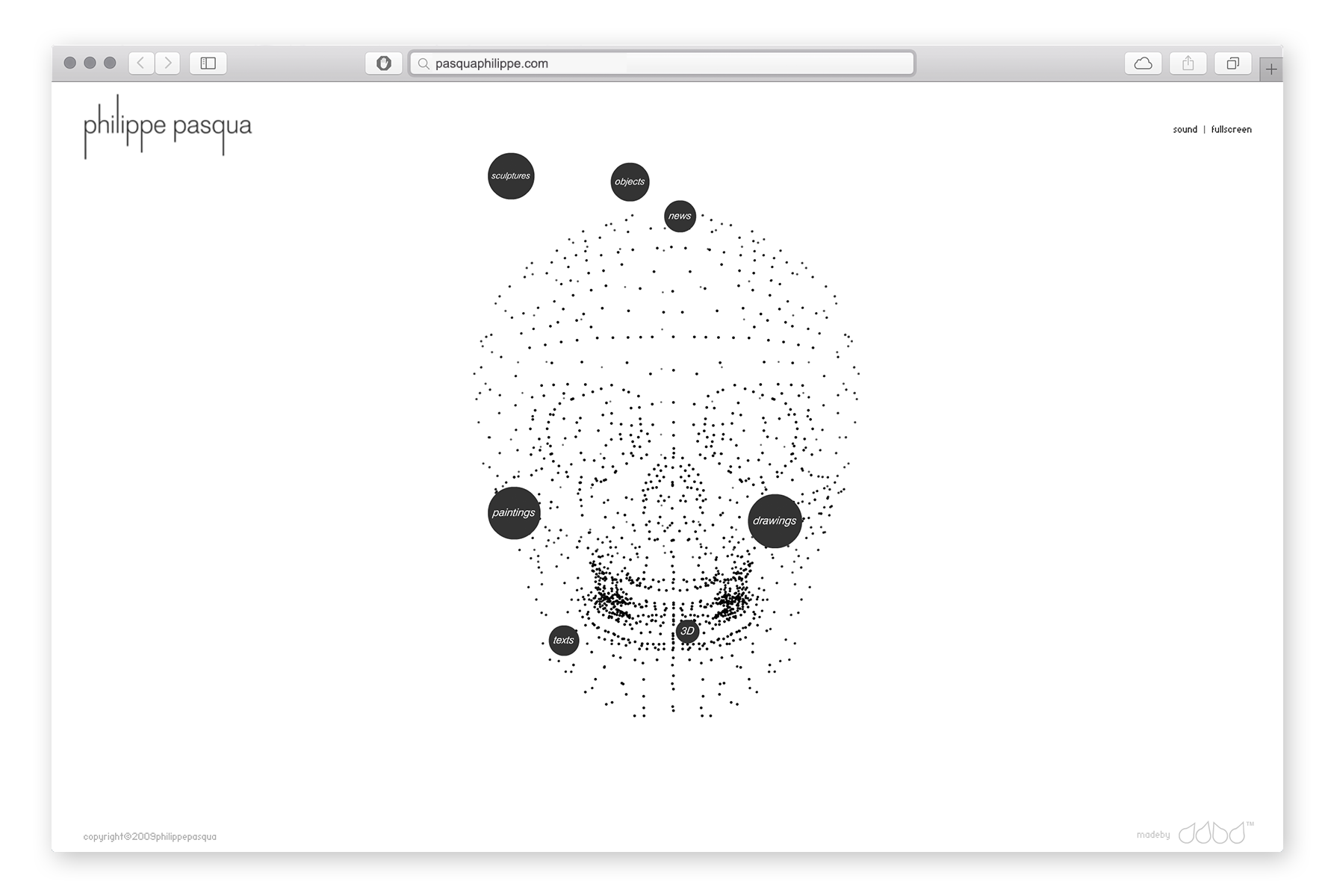Click the privacy shield icon

384,63
